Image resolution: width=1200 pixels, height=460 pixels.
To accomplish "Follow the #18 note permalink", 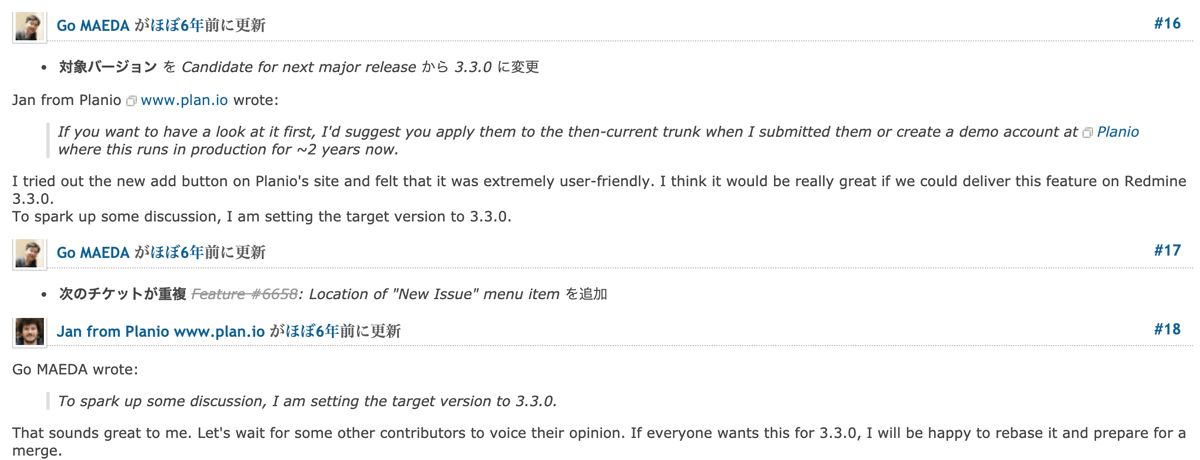I will (x=1167, y=328).
